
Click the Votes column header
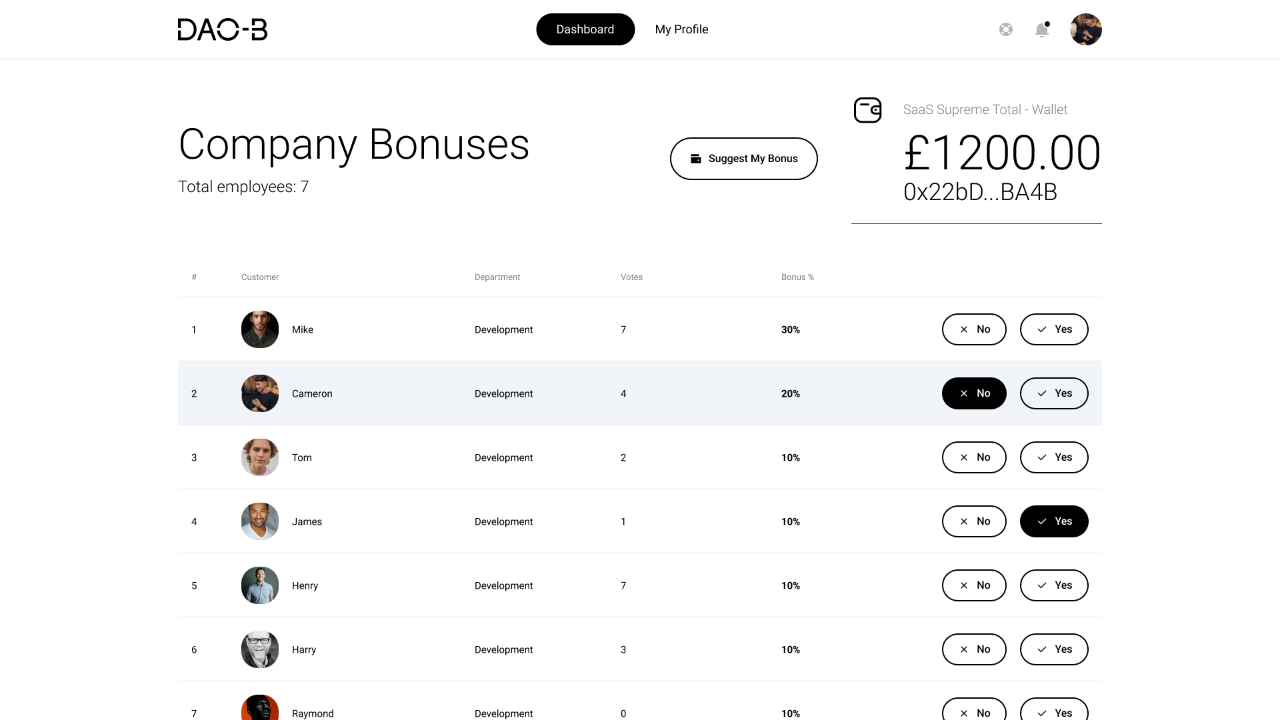(x=631, y=277)
